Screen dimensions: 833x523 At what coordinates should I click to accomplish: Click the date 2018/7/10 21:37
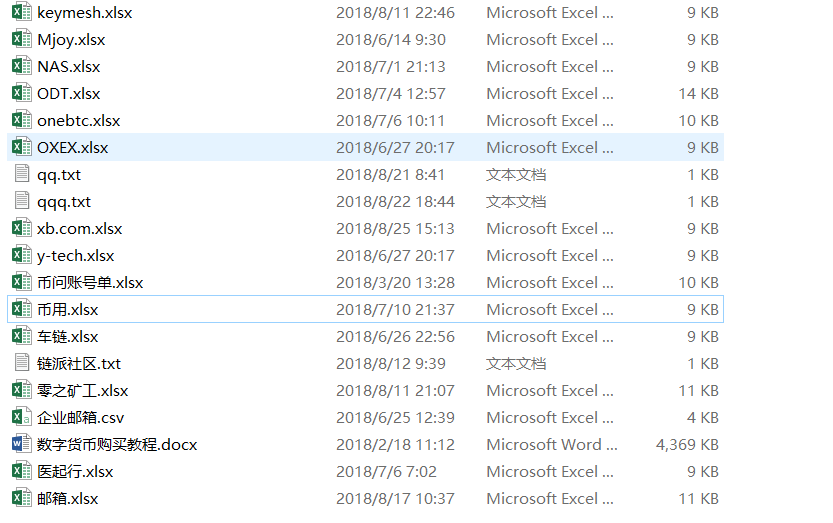(x=395, y=309)
